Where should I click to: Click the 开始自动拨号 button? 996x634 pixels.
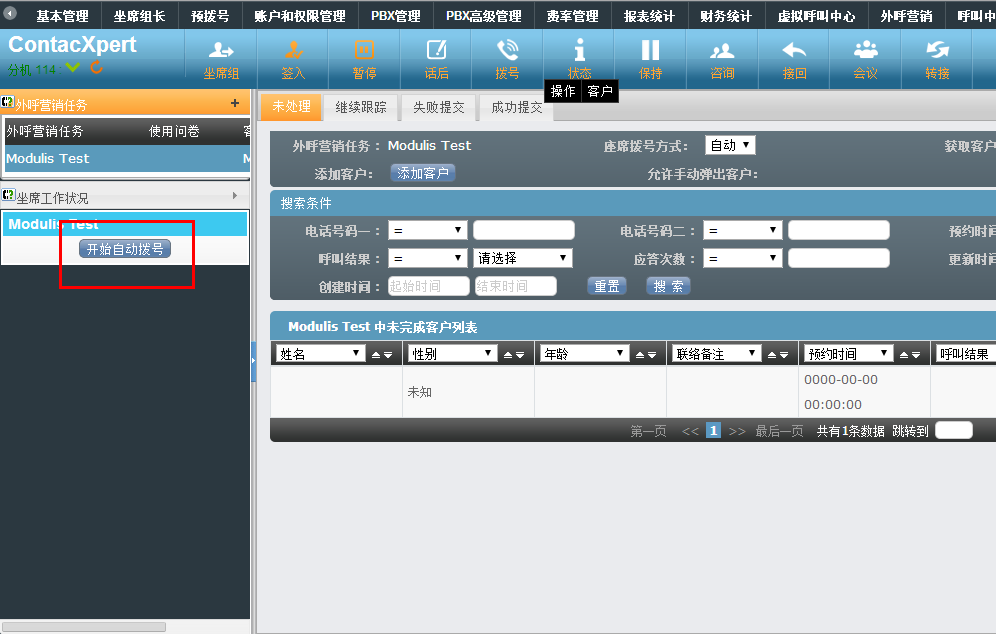coord(125,249)
